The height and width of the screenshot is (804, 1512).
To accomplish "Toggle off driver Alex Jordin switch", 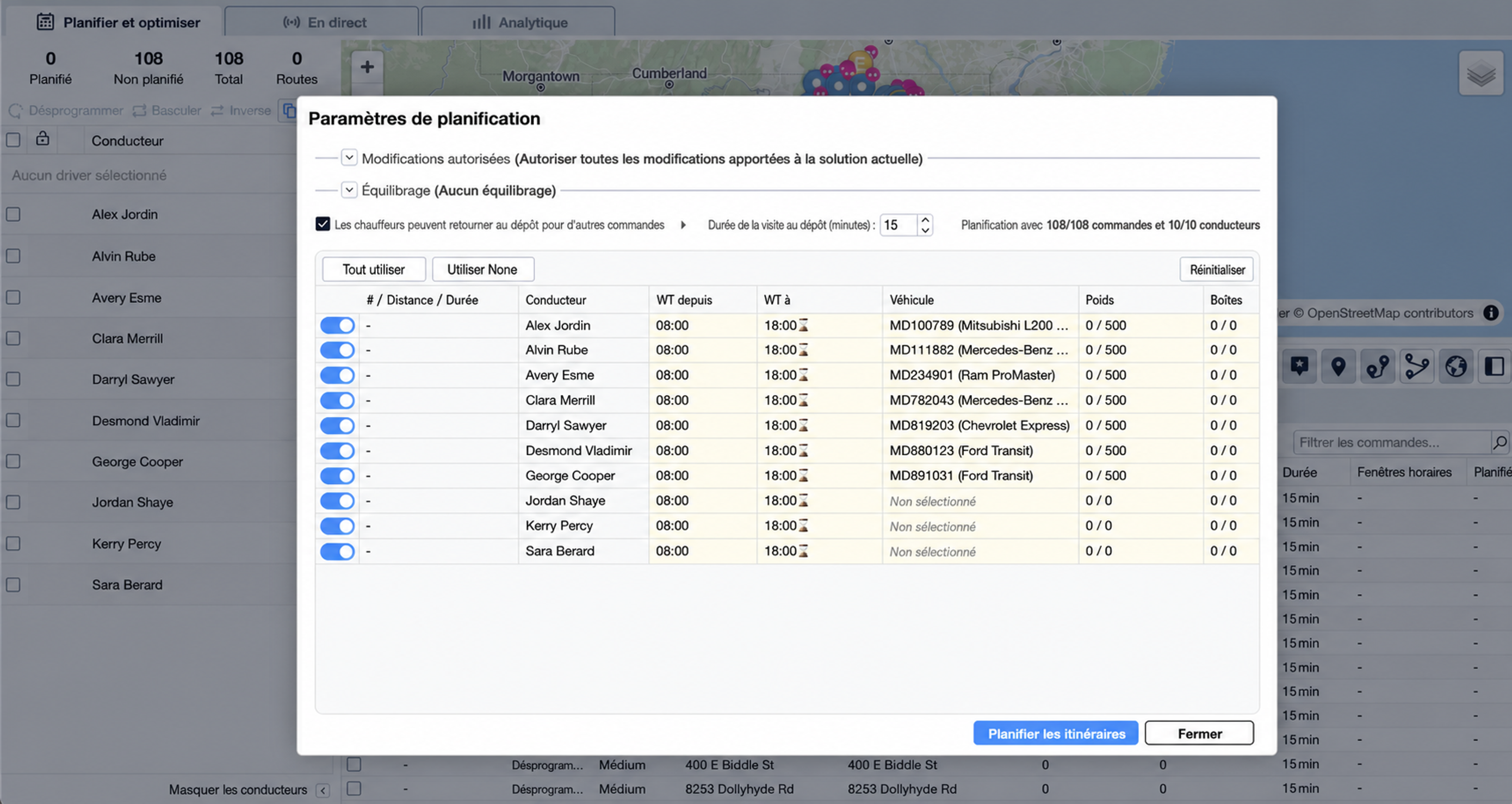I will pyautogui.click(x=337, y=325).
